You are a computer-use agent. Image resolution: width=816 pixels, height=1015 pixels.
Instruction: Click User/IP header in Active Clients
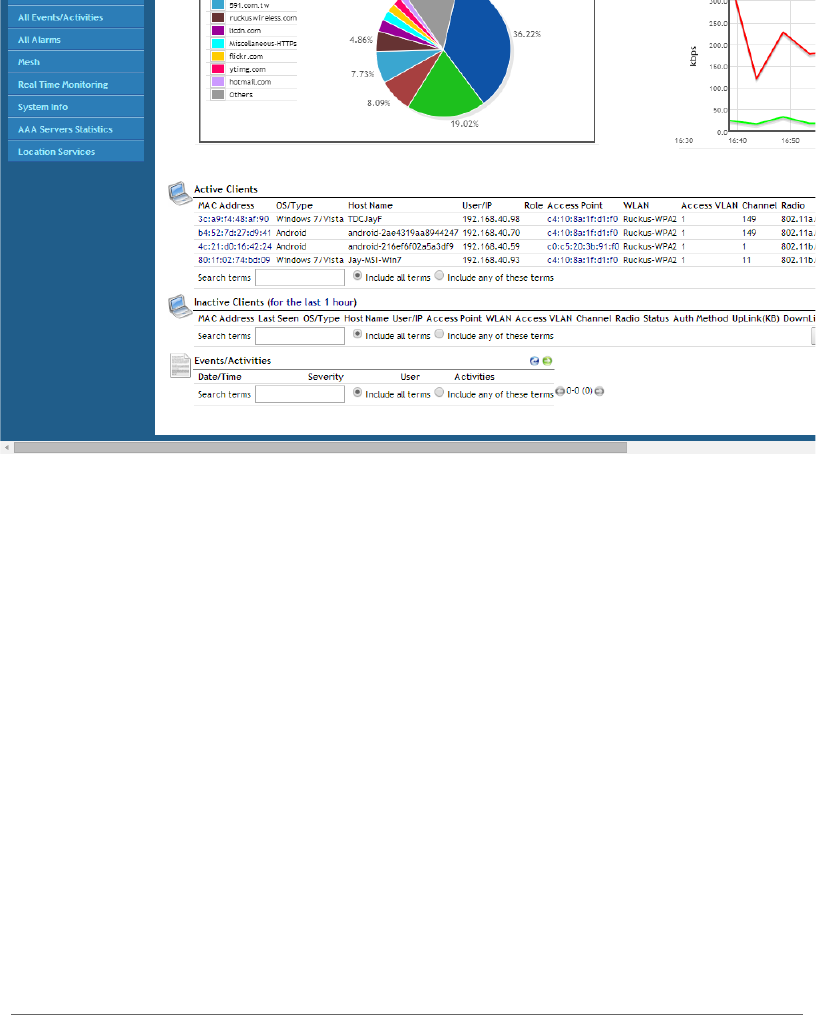[477, 206]
